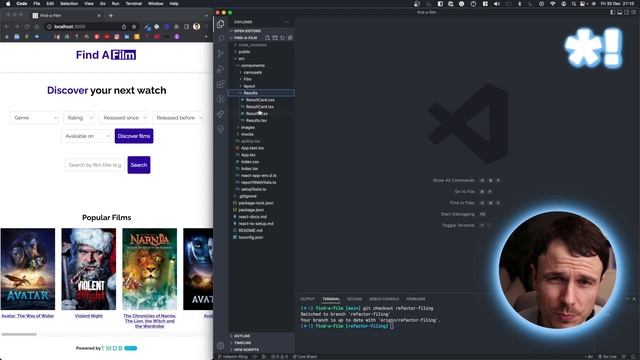
Task: Go back in the browser
Action: click(x=7, y=27)
